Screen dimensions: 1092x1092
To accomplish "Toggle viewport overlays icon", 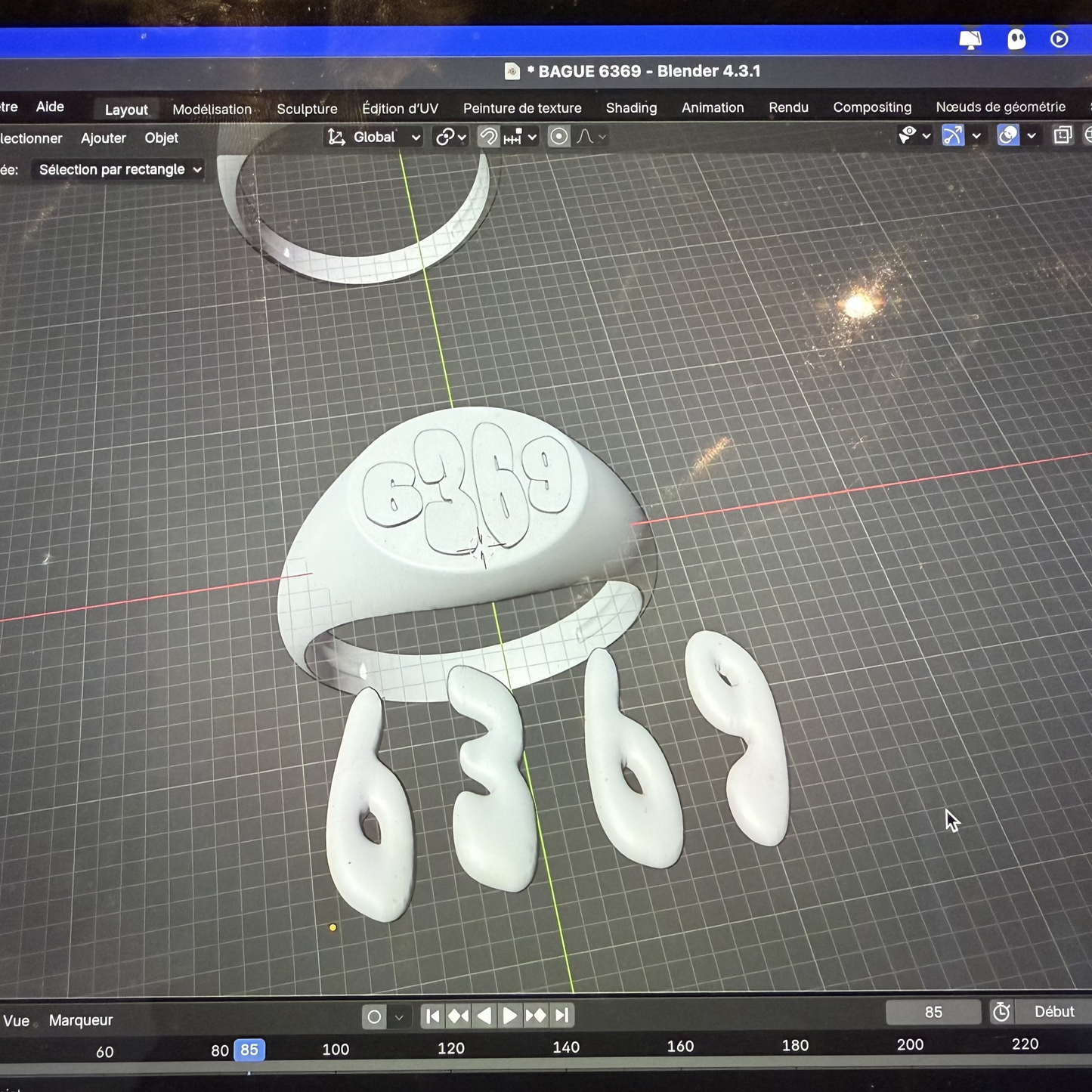I will tap(1007, 136).
